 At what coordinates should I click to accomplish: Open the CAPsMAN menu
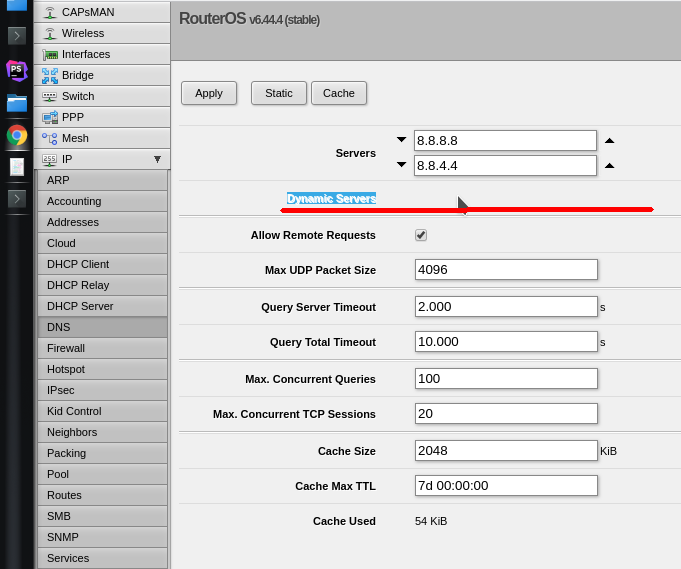coord(102,12)
